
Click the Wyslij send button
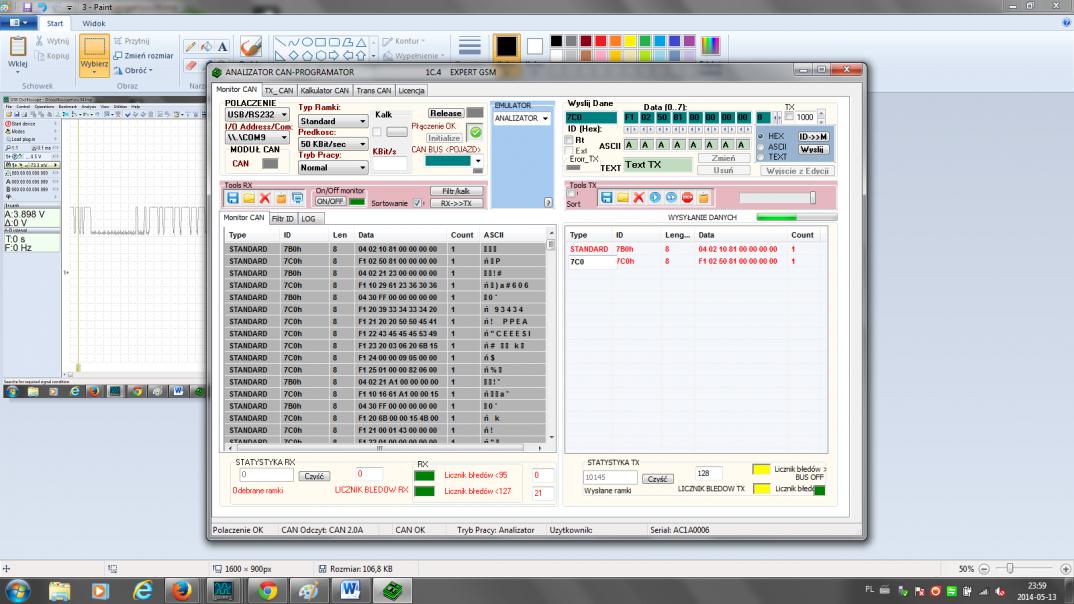(x=813, y=149)
